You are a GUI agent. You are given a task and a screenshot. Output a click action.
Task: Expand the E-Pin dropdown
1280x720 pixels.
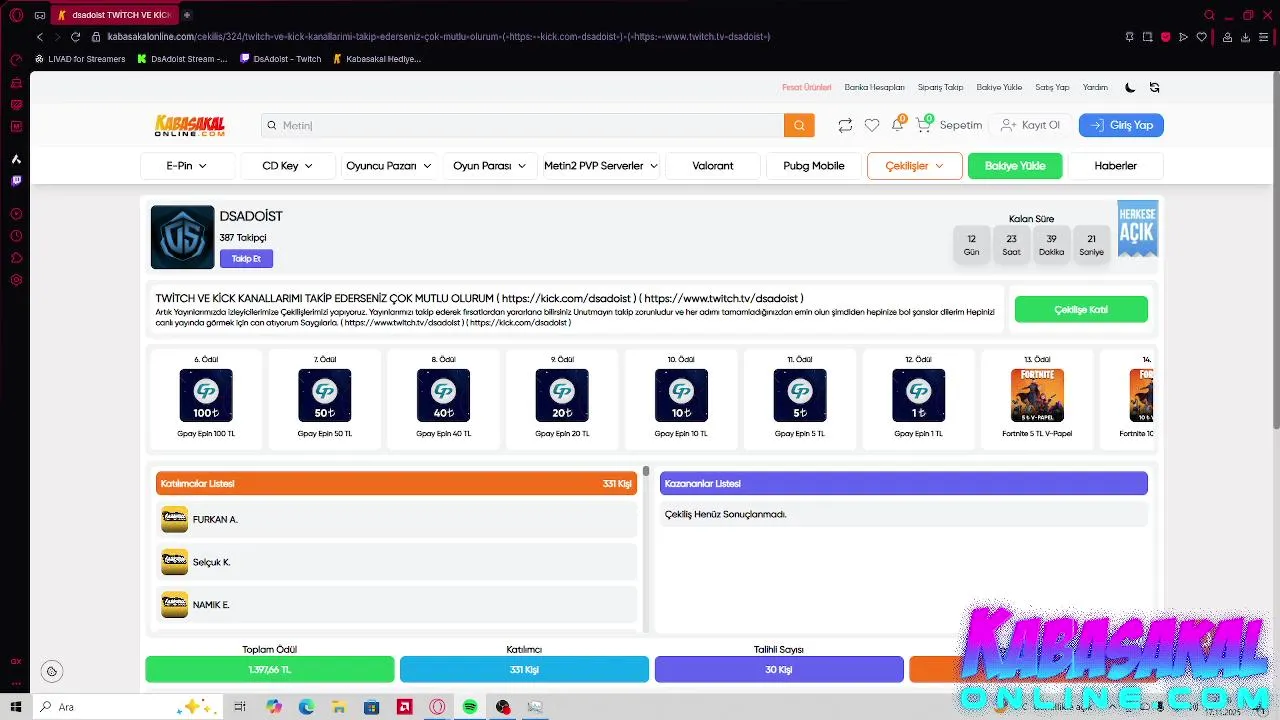click(x=187, y=166)
